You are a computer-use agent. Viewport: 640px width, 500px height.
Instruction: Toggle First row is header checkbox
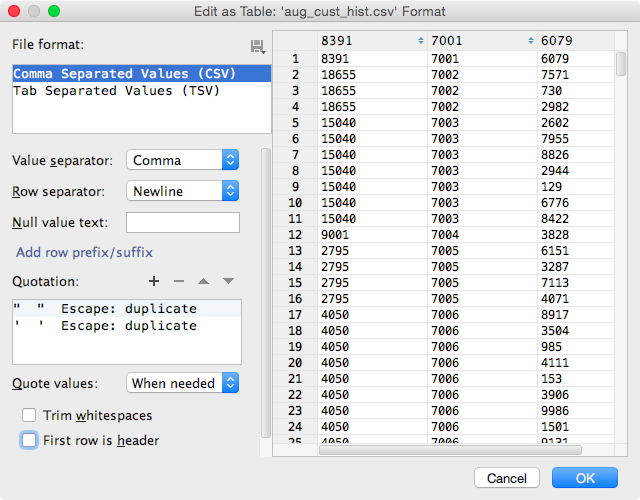tap(29, 440)
